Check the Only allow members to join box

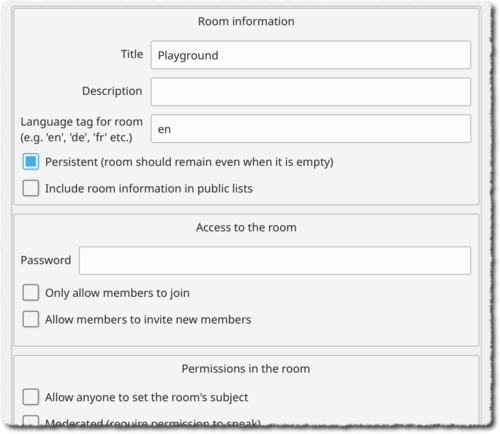31,292
